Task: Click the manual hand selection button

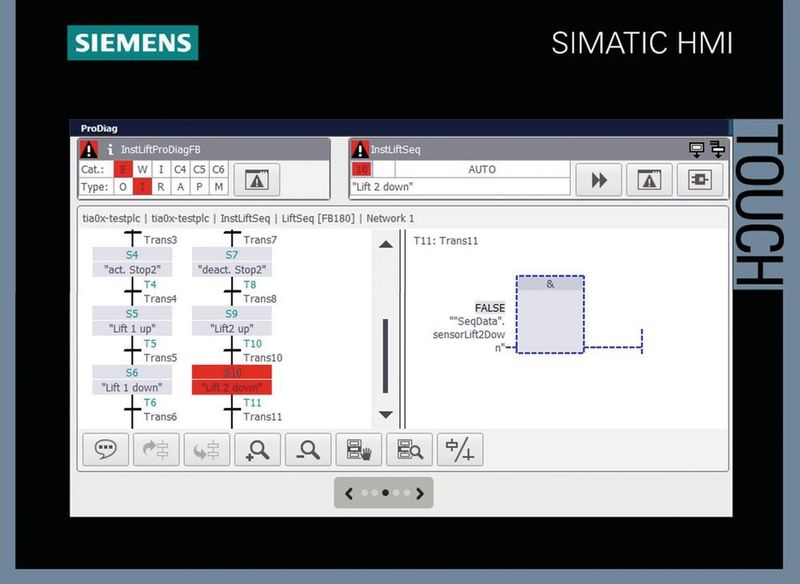Action: (x=359, y=449)
